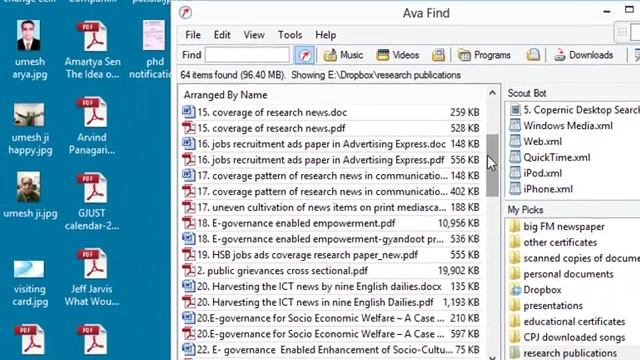Image resolution: width=640 pixels, height=360 pixels.
Task: Select 15. coverage of research news.pdf
Action: [x=331, y=128]
